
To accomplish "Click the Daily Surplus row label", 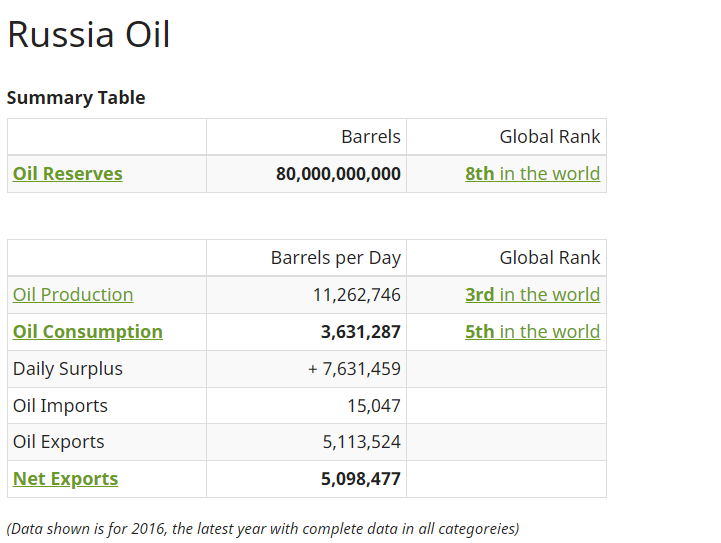I will (68, 369).
